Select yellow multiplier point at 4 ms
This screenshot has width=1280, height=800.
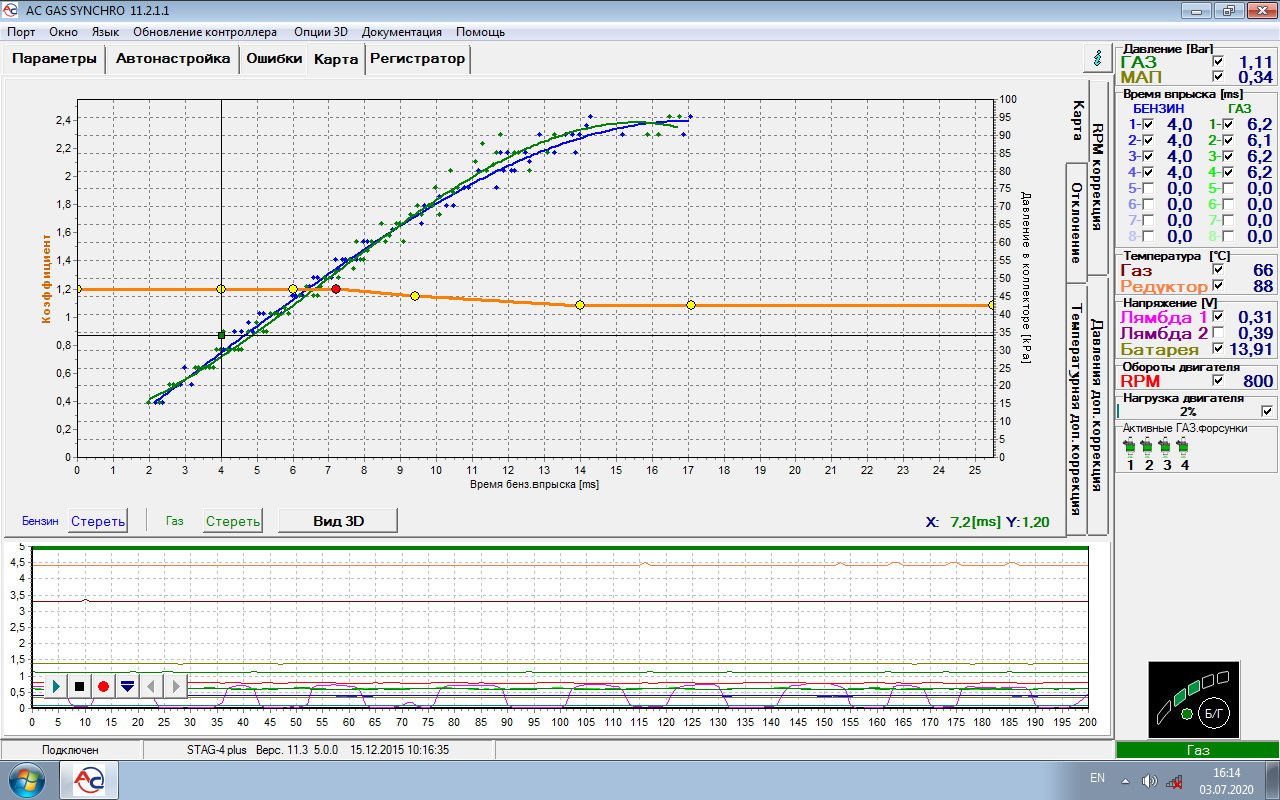click(x=221, y=289)
